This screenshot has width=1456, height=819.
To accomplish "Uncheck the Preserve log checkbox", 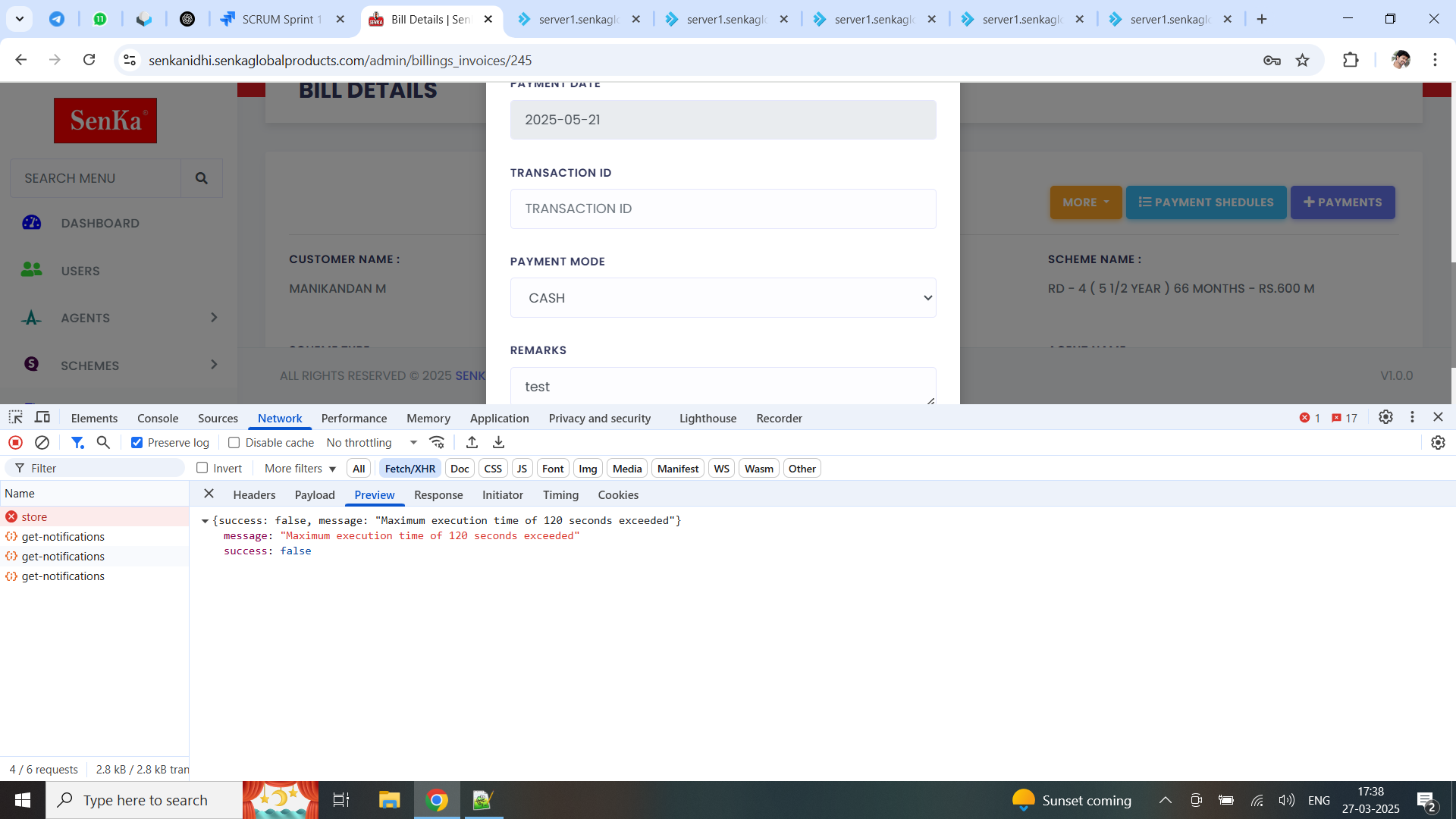I will tap(137, 443).
